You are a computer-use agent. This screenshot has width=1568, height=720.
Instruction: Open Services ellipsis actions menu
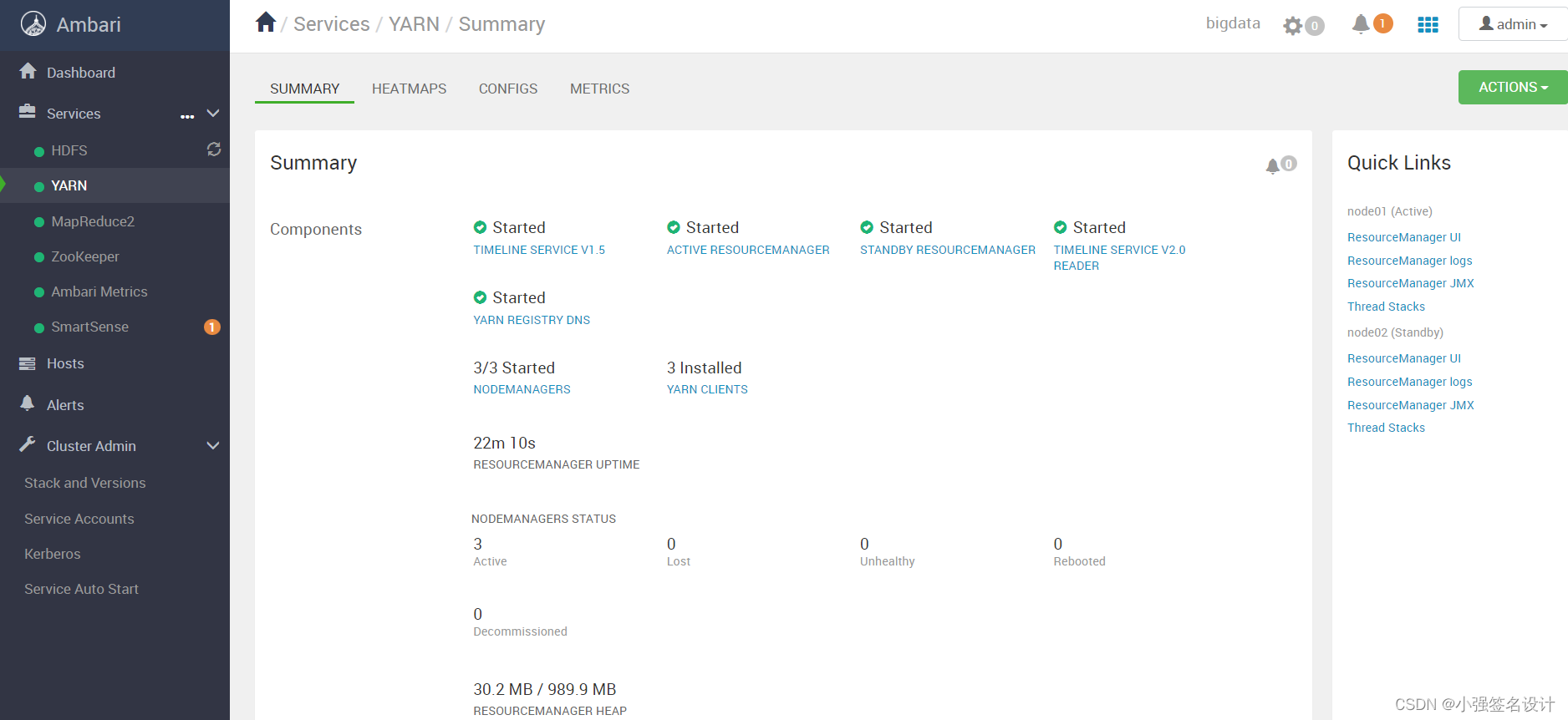pyautogui.click(x=187, y=116)
